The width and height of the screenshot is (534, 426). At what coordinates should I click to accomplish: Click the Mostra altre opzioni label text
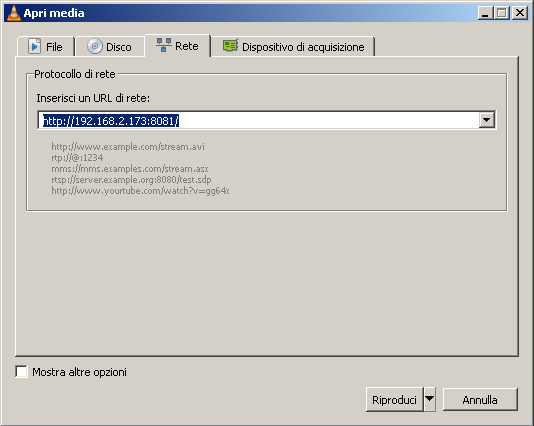pyautogui.click(x=79, y=372)
